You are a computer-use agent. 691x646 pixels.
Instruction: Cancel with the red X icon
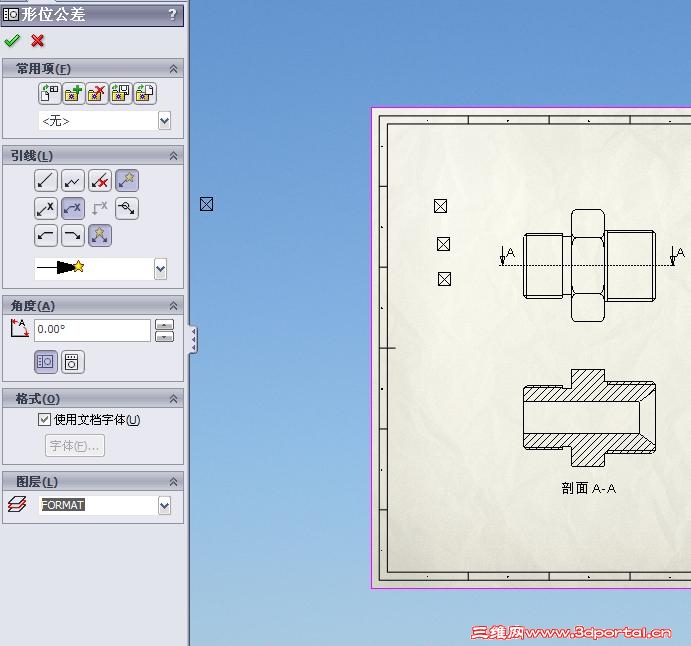(x=37, y=41)
